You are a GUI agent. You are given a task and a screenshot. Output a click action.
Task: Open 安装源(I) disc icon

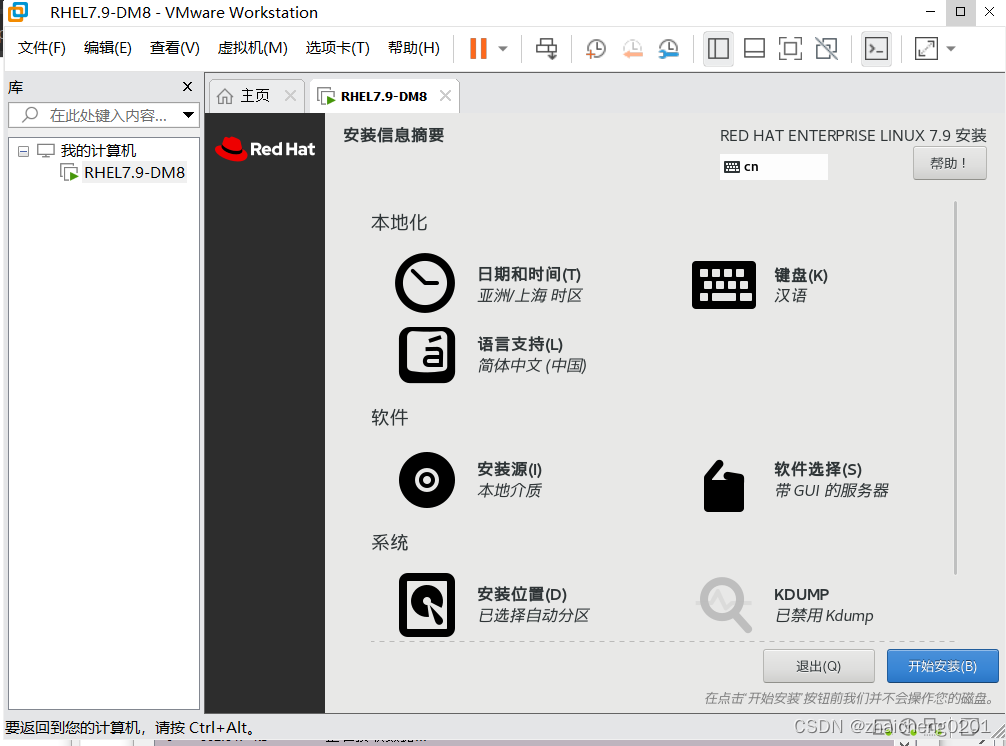pos(427,480)
